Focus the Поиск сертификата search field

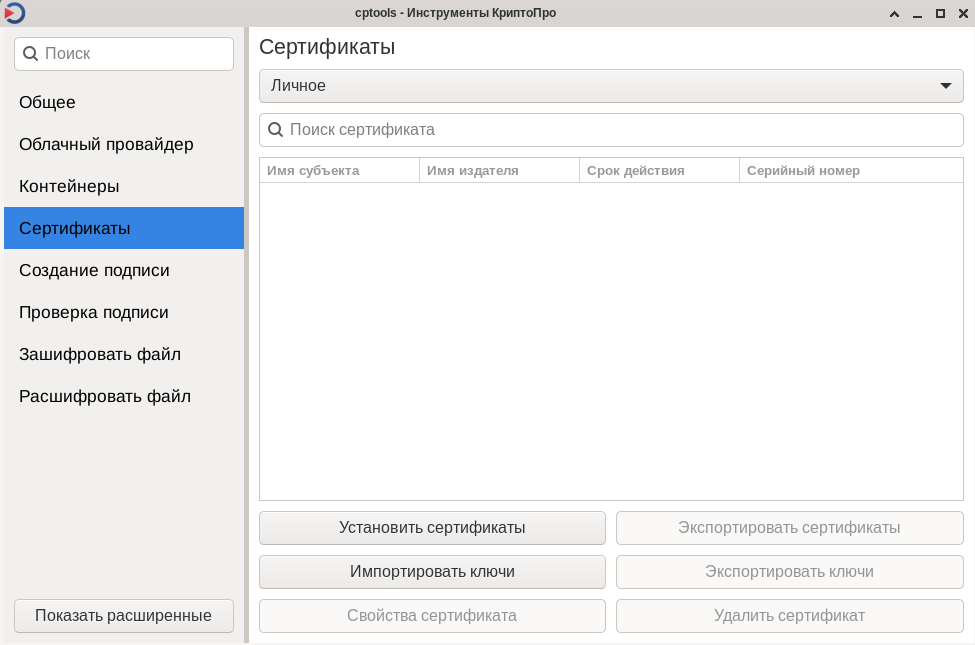(x=611, y=130)
